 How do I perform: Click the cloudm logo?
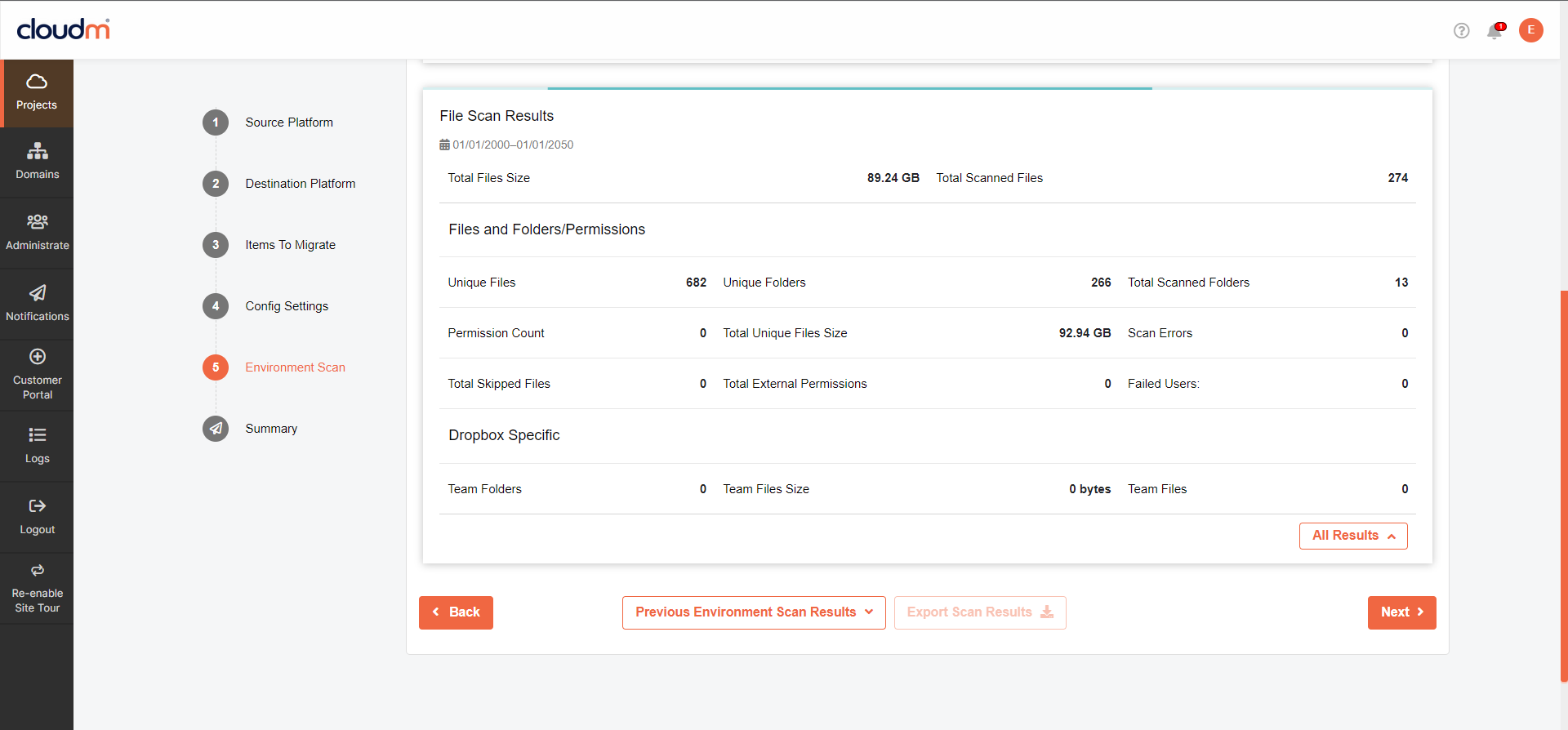pyautogui.click(x=63, y=29)
